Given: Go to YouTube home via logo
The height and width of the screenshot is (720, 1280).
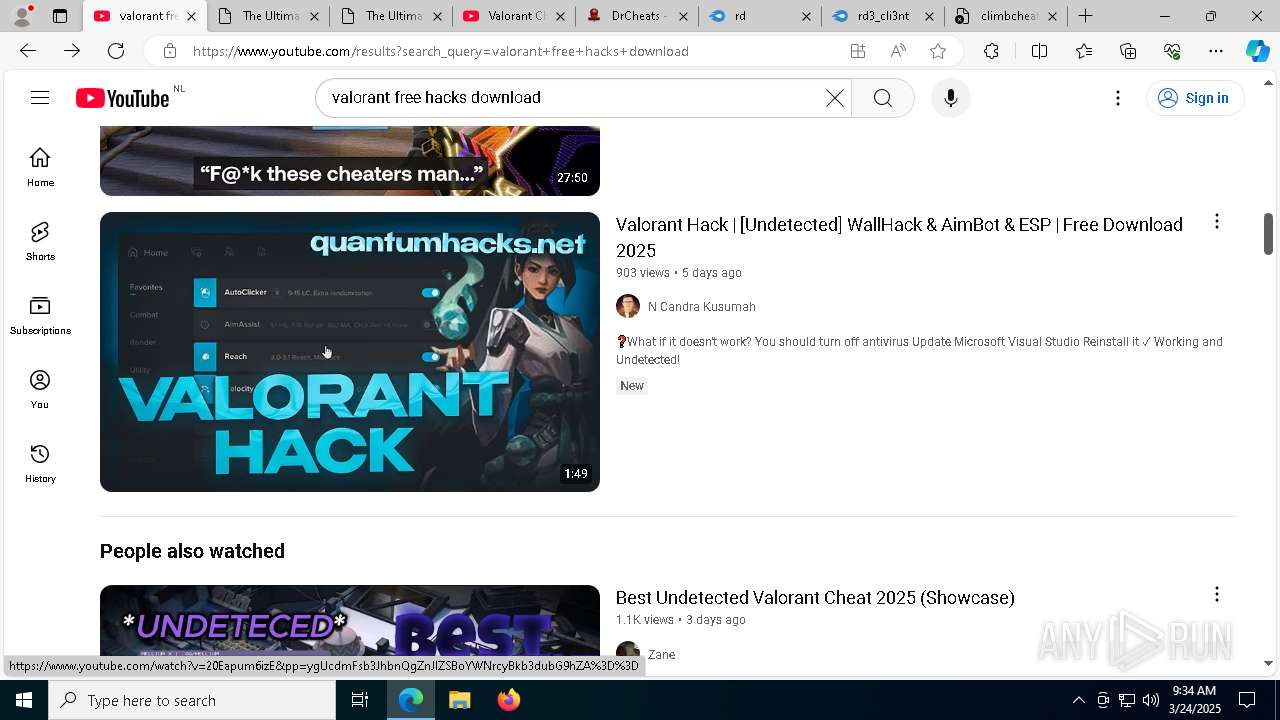Looking at the screenshot, I should coord(123,98).
